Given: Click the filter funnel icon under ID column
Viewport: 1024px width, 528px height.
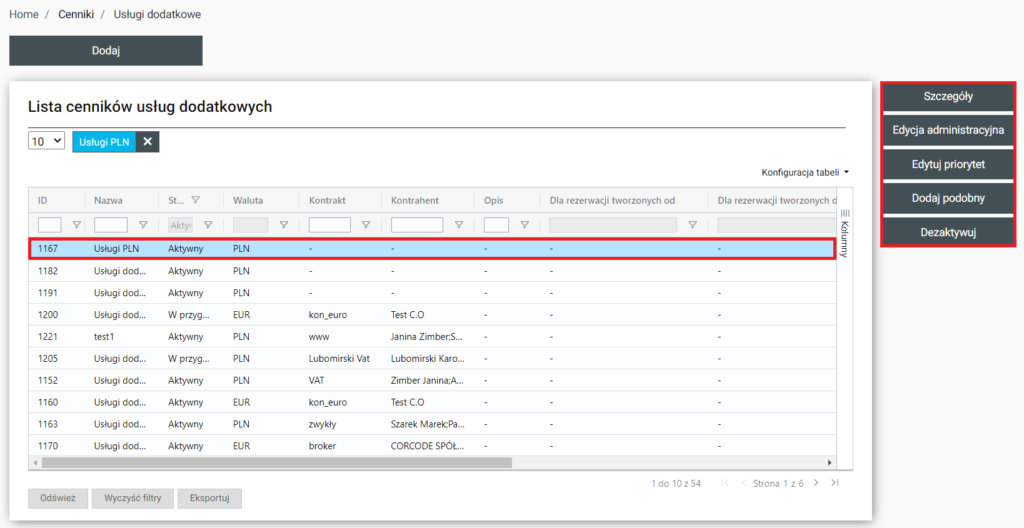Looking at the screenshot, I should 76,225.
